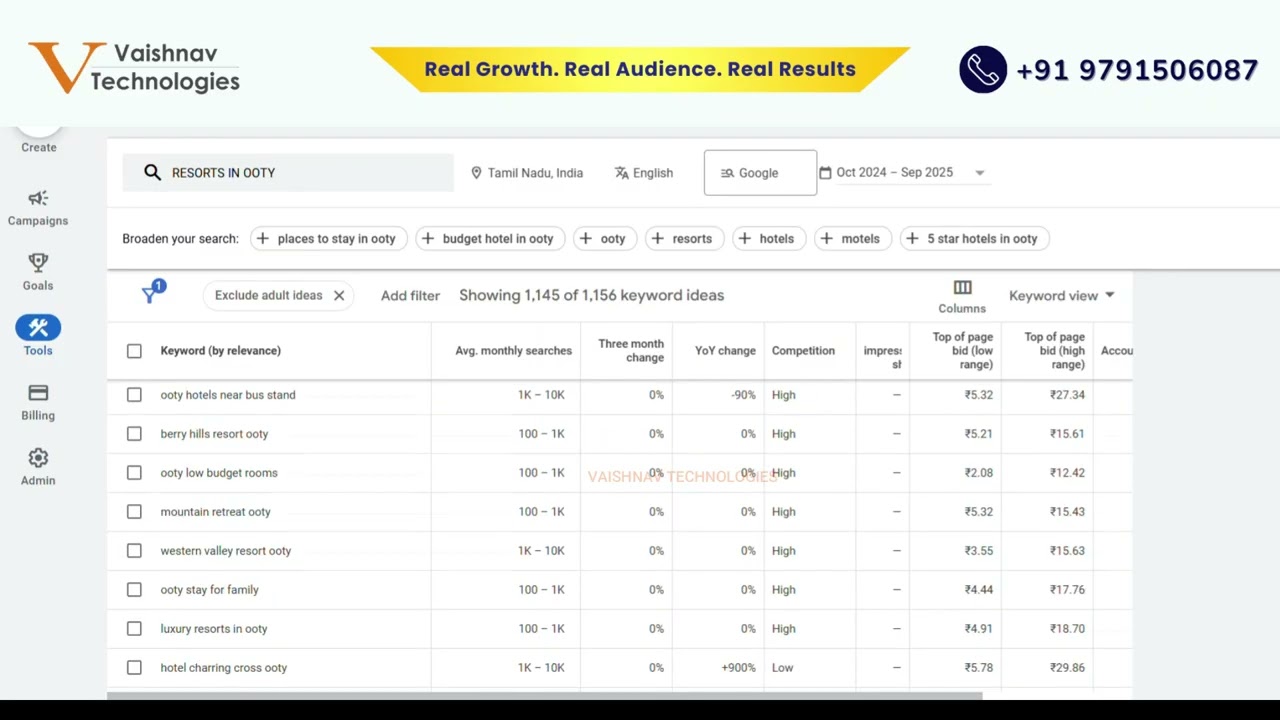Click the language translate icon
The image size is (1280, 720).
(x=621, y=173)
